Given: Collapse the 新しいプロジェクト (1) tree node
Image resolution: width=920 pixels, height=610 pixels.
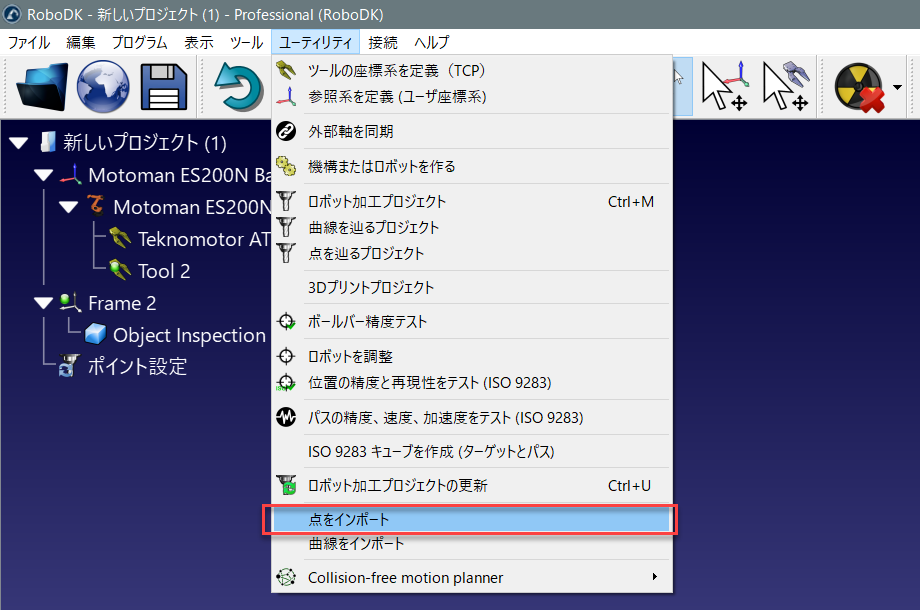Looking at the screenshot, I should click(x=19, y=143).
